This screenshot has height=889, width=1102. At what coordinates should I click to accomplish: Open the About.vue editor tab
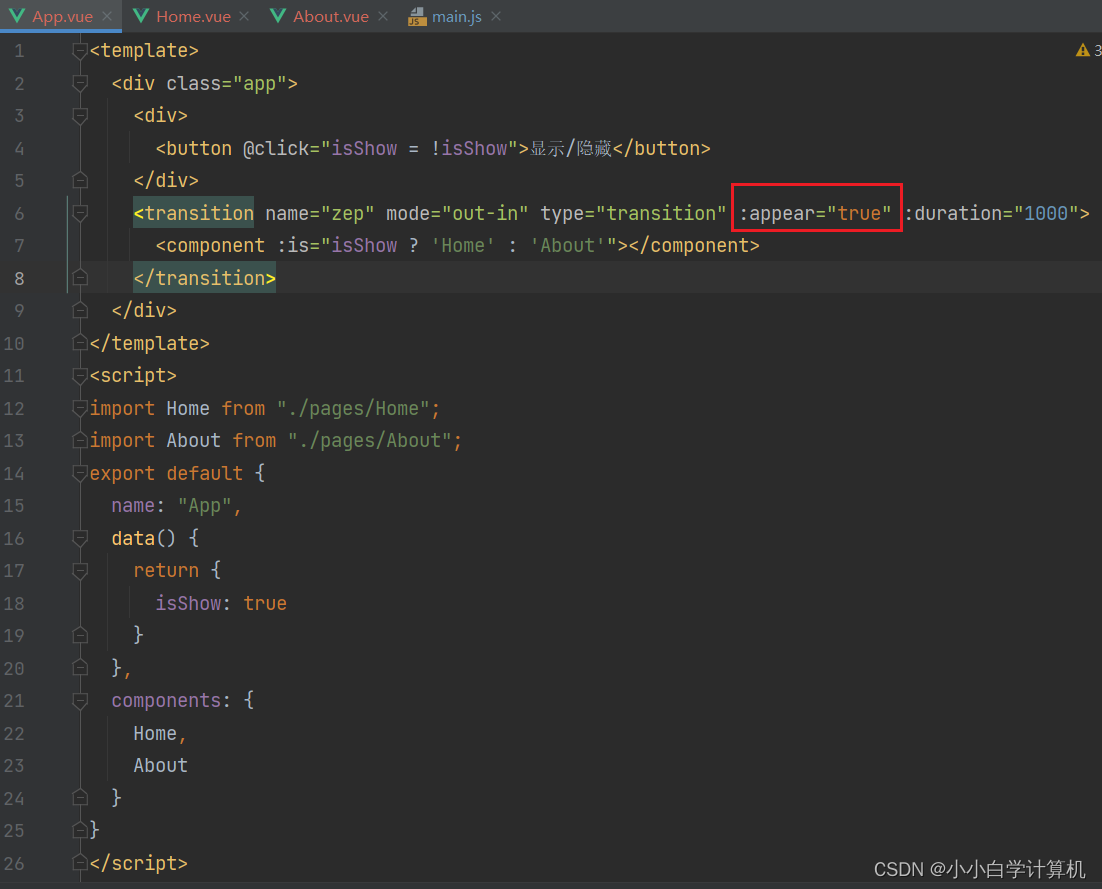[330, 16]
